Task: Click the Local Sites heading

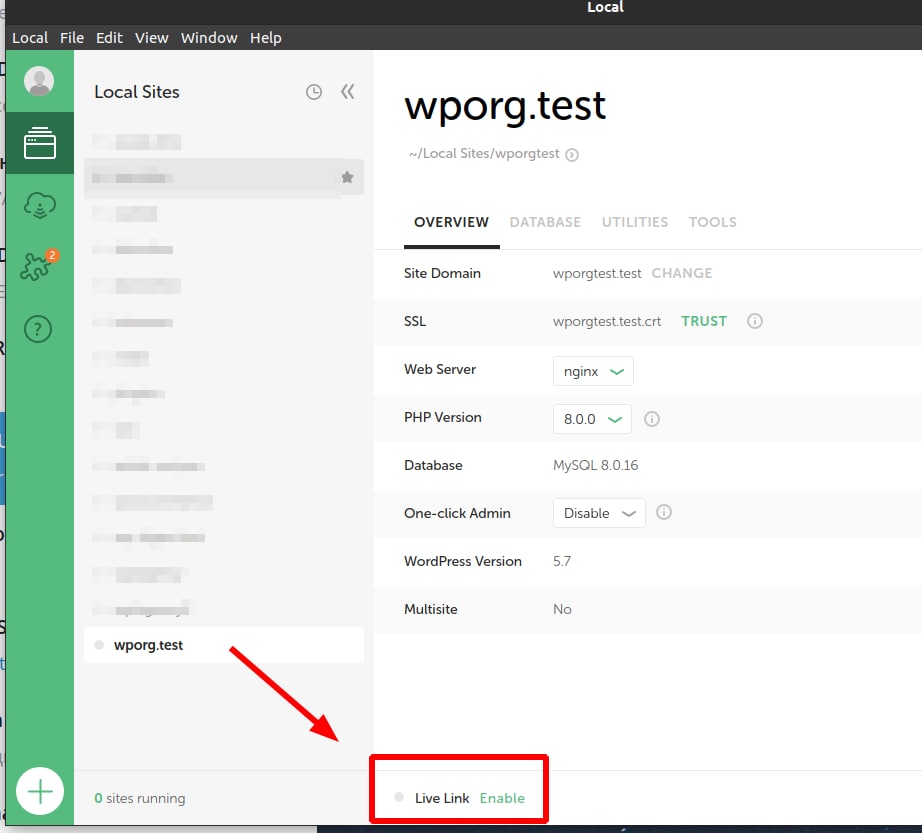Action: pyautogui.click(x=137, y=92)
